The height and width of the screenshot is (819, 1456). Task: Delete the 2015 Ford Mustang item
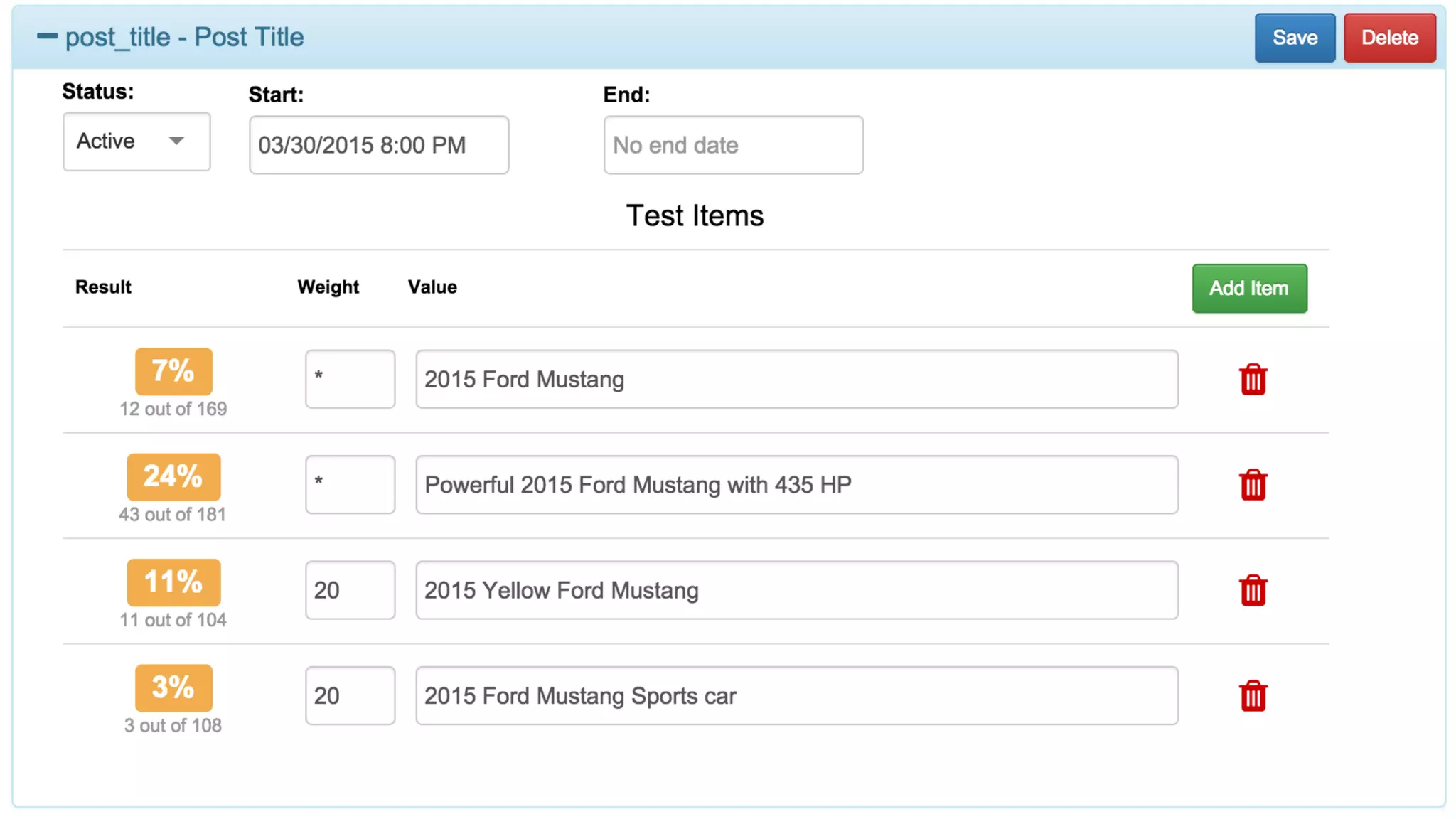coord(1253,380)
